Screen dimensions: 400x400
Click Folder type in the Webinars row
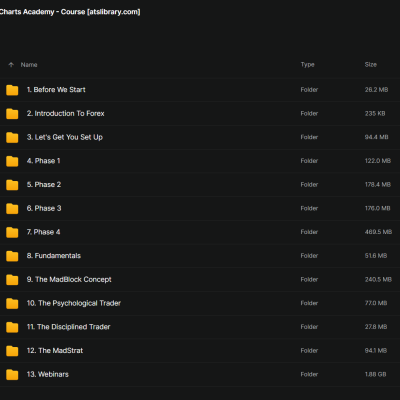(309, 374)
